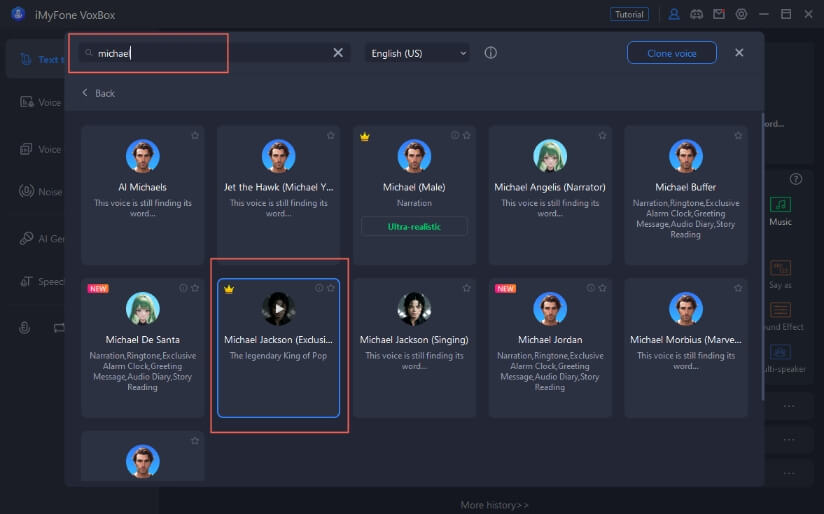Select Michael Angelis (Narrator) avatar
The image size is (824, 514).
[550, 156]
